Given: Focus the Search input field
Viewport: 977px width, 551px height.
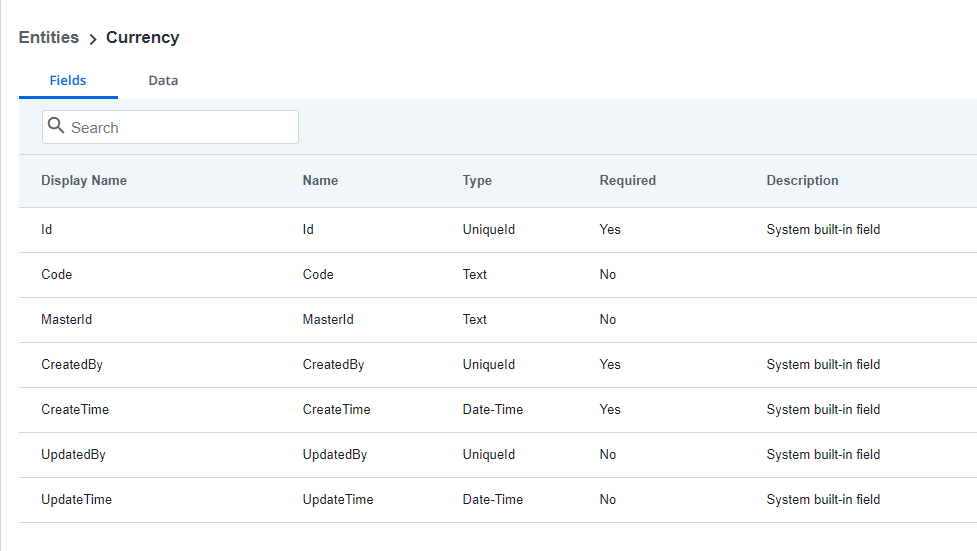Looking at the screenshot, I should [x=170, y=127].
